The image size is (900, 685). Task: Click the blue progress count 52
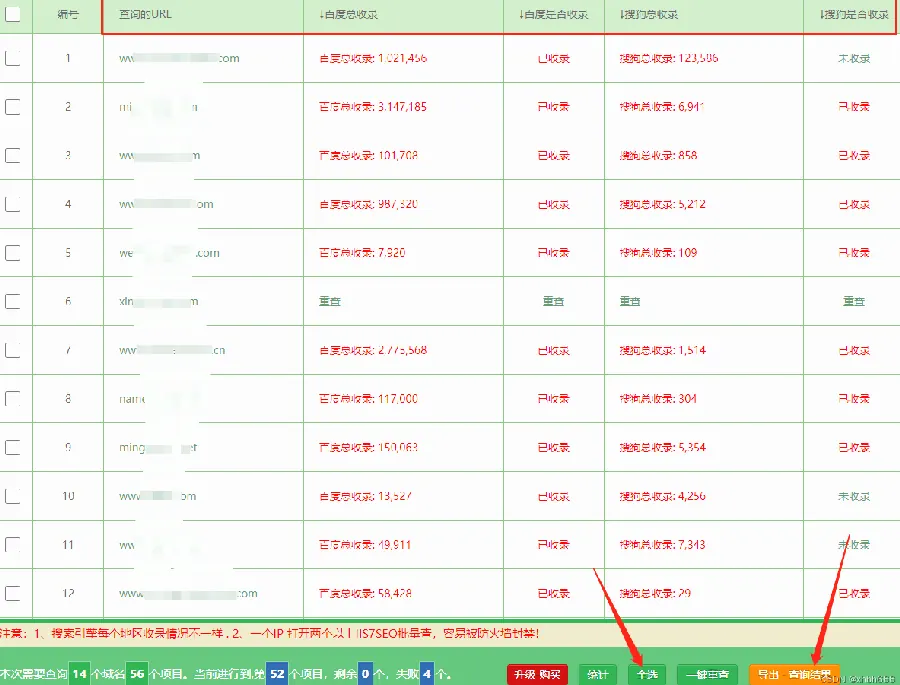click(277, 674)
